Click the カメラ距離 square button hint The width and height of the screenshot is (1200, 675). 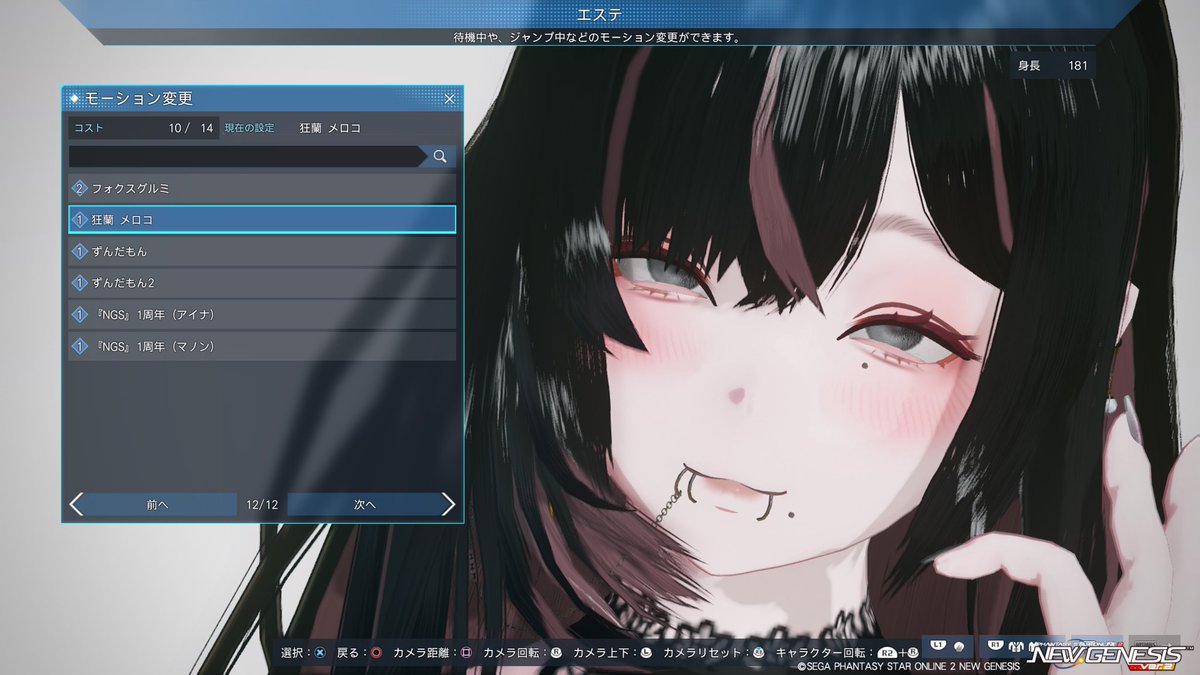coord(466,652)
